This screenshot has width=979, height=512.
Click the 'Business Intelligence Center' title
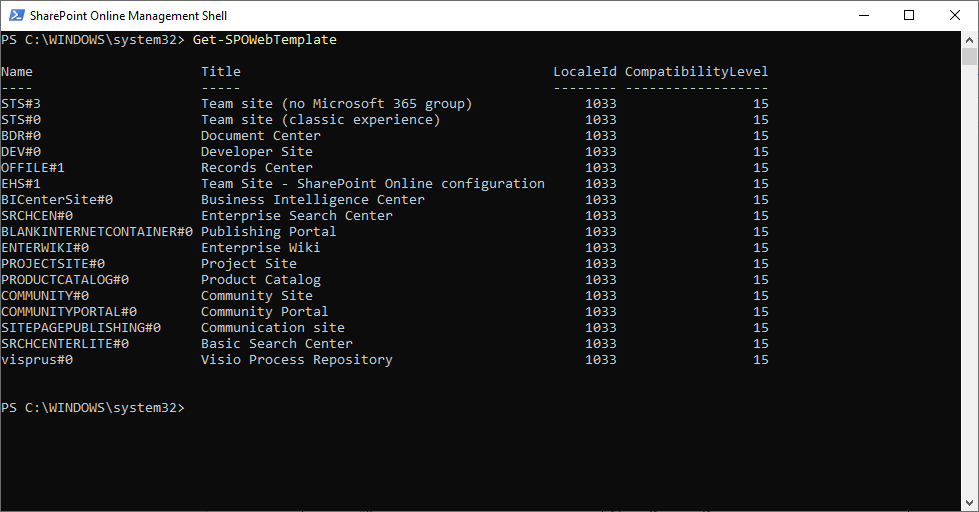[x=312, y=200]
